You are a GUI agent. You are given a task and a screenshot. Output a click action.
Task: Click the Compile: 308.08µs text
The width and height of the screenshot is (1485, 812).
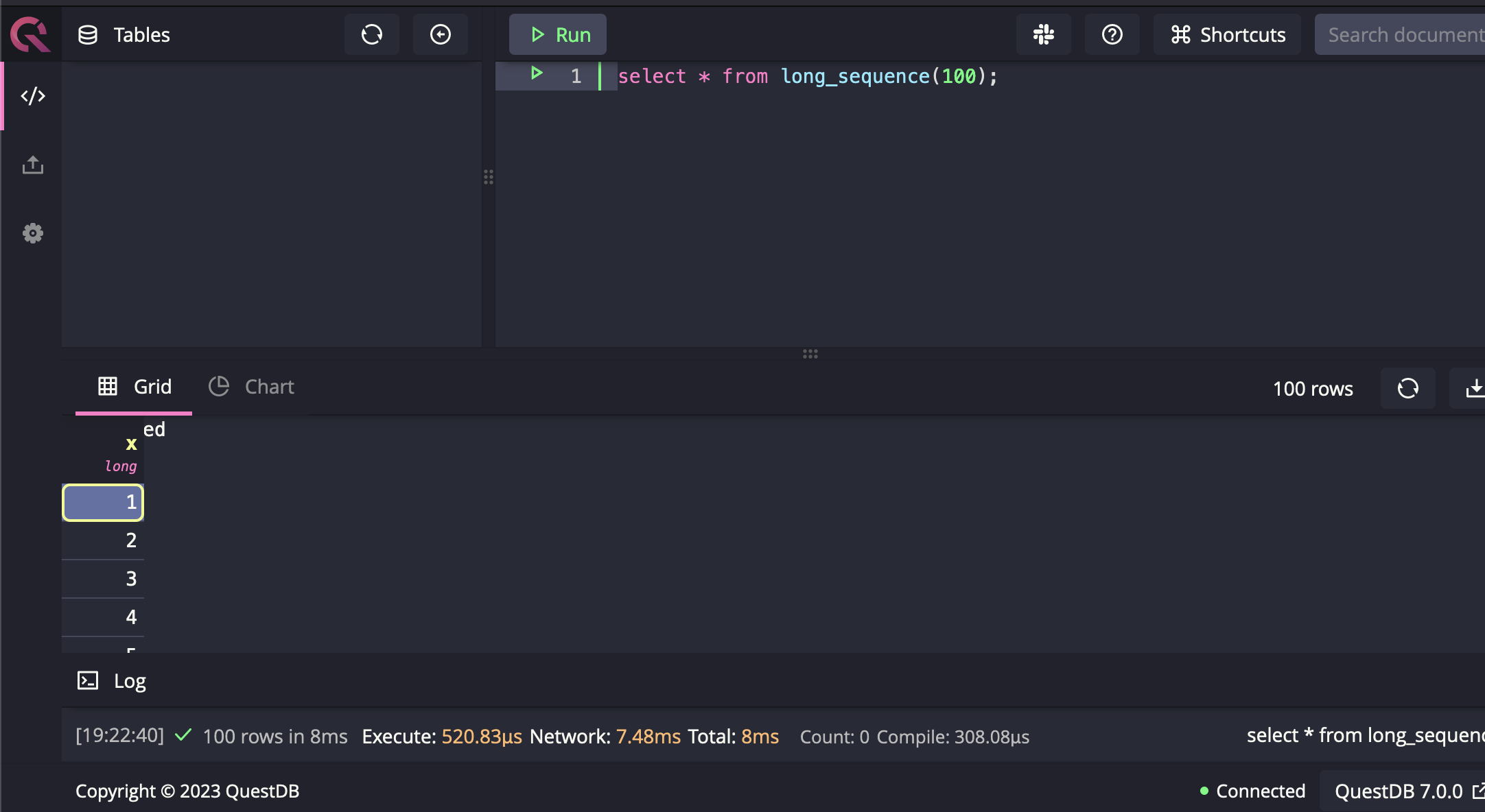pyautogui.click(x=953, y=737)
